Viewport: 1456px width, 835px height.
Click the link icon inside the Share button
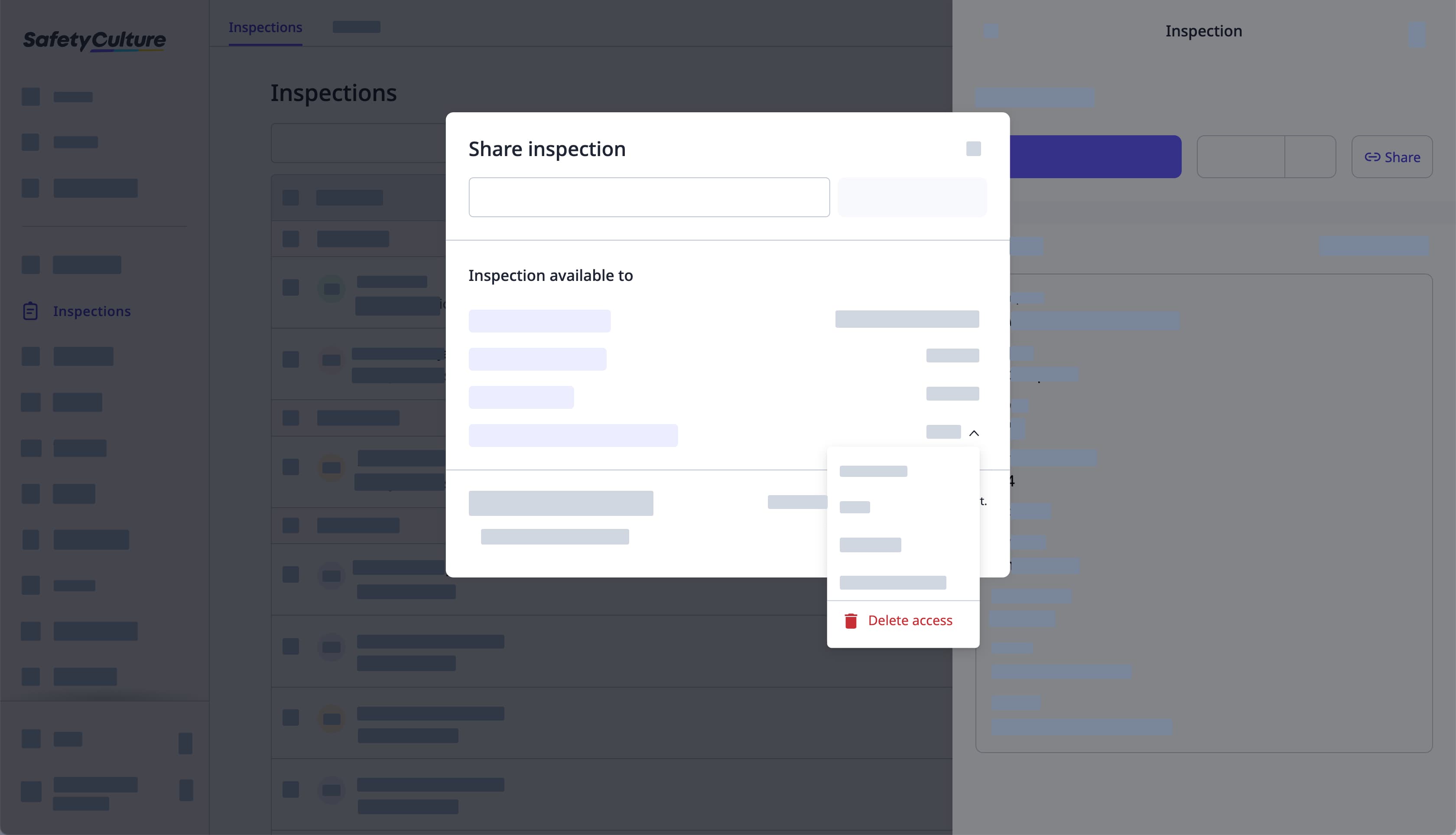point(1374,157)
